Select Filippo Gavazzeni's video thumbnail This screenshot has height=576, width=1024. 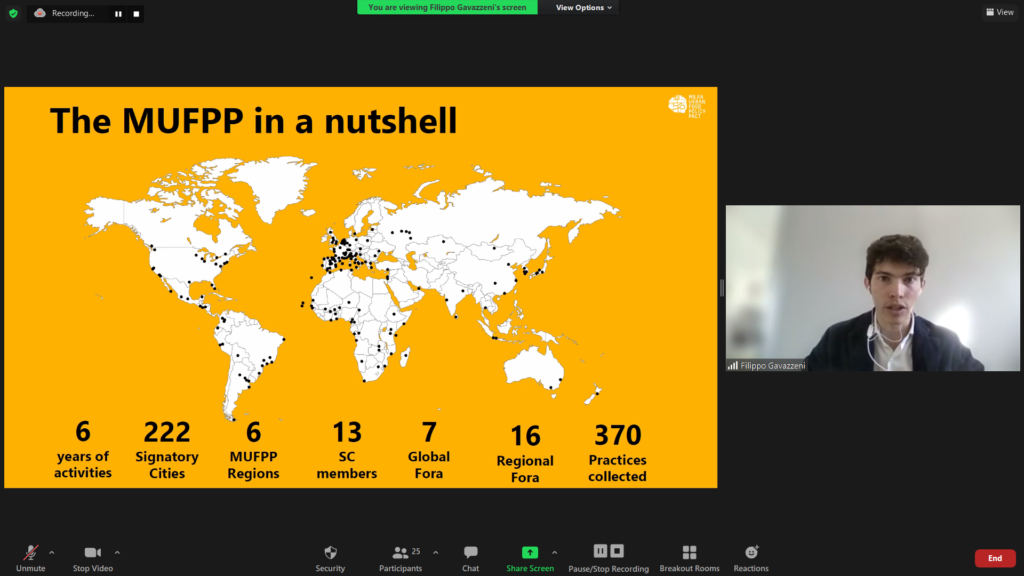[x=872, y=288]
